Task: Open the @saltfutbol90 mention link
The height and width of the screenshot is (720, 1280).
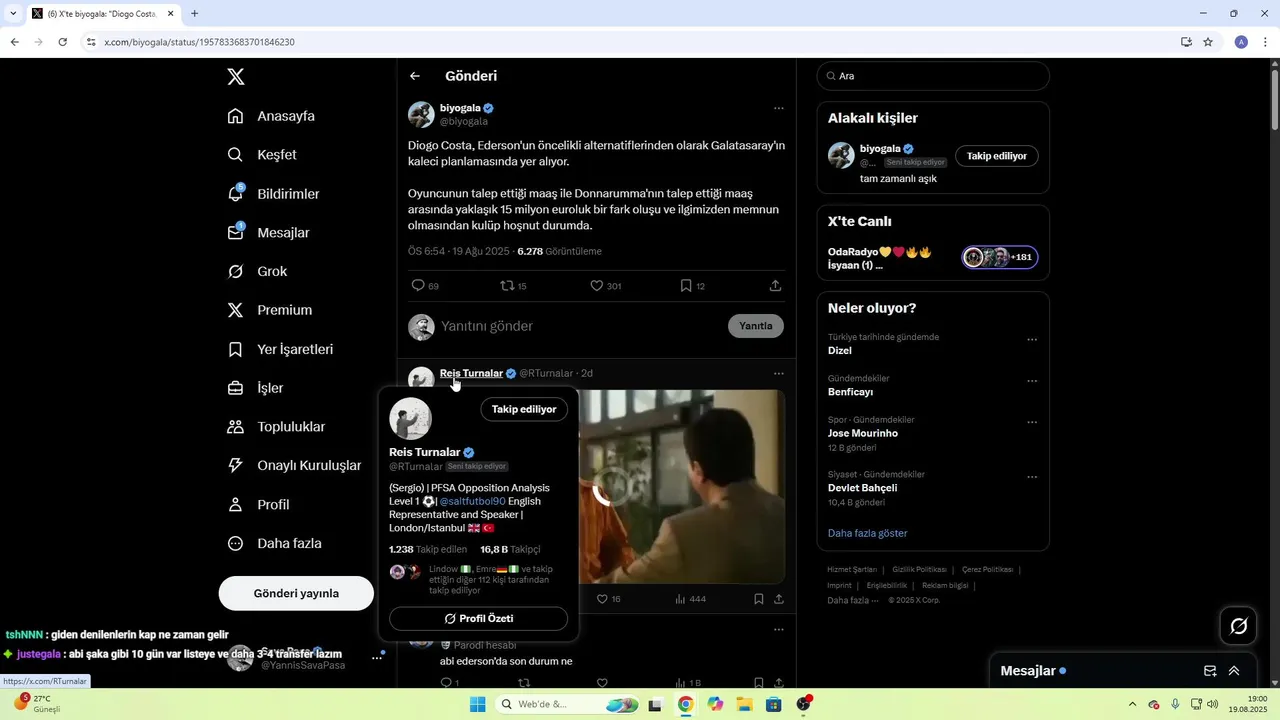Action: 472,501
